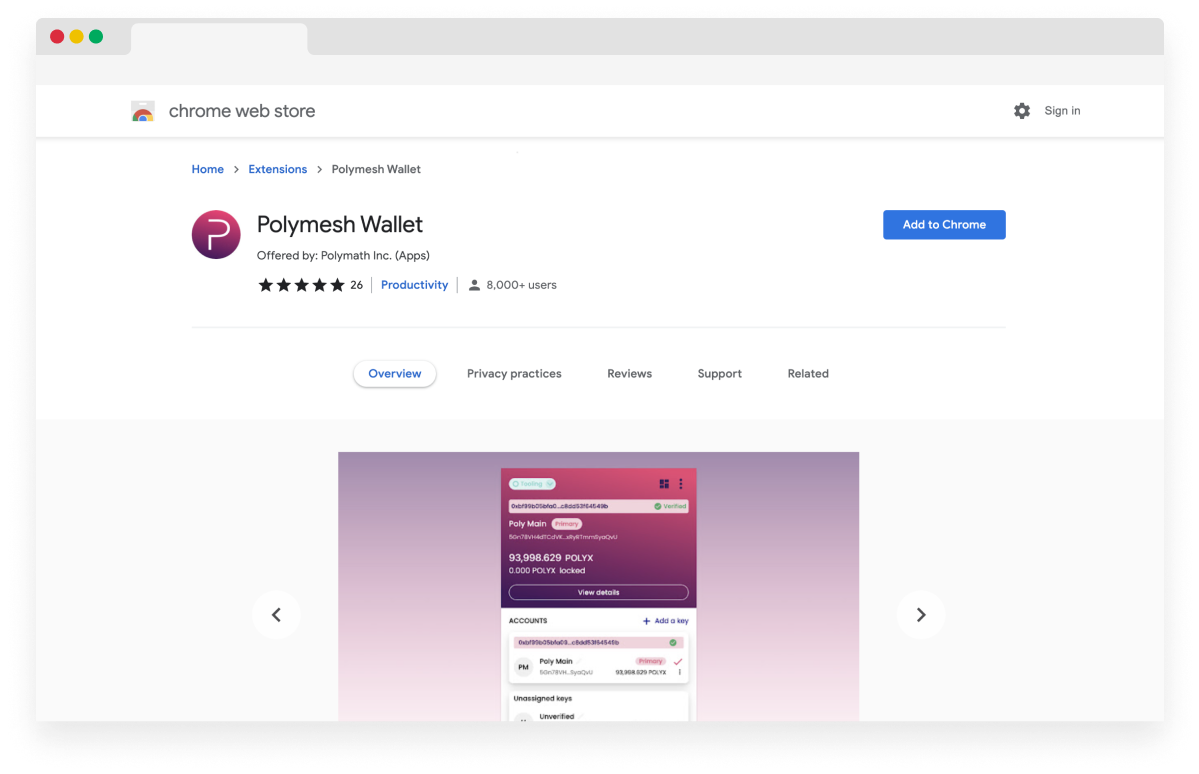Click Add a key in Accounts

pos(665,621)
